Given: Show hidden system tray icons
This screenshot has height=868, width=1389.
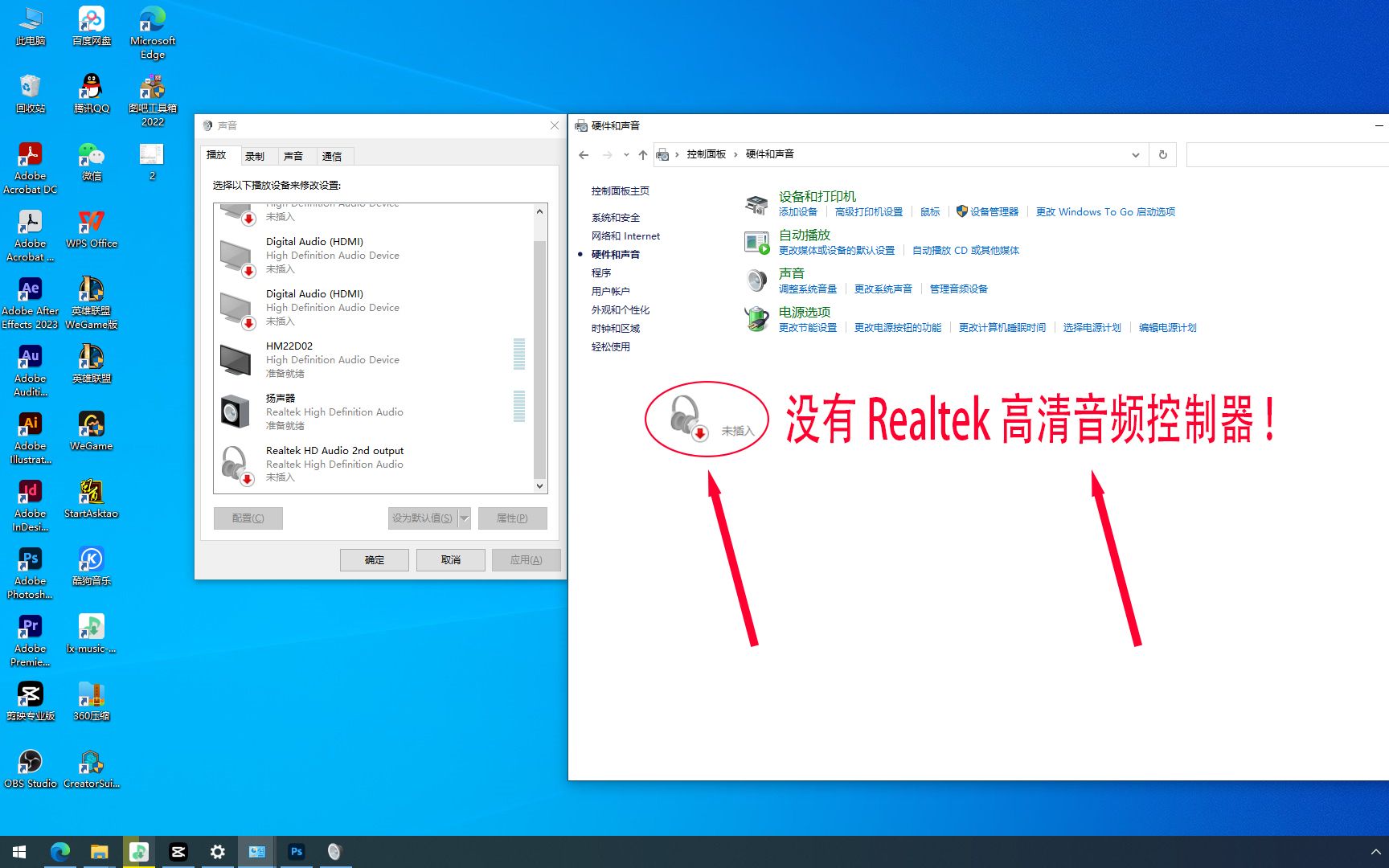Looking at the screenshot, I should [1375, 852].
